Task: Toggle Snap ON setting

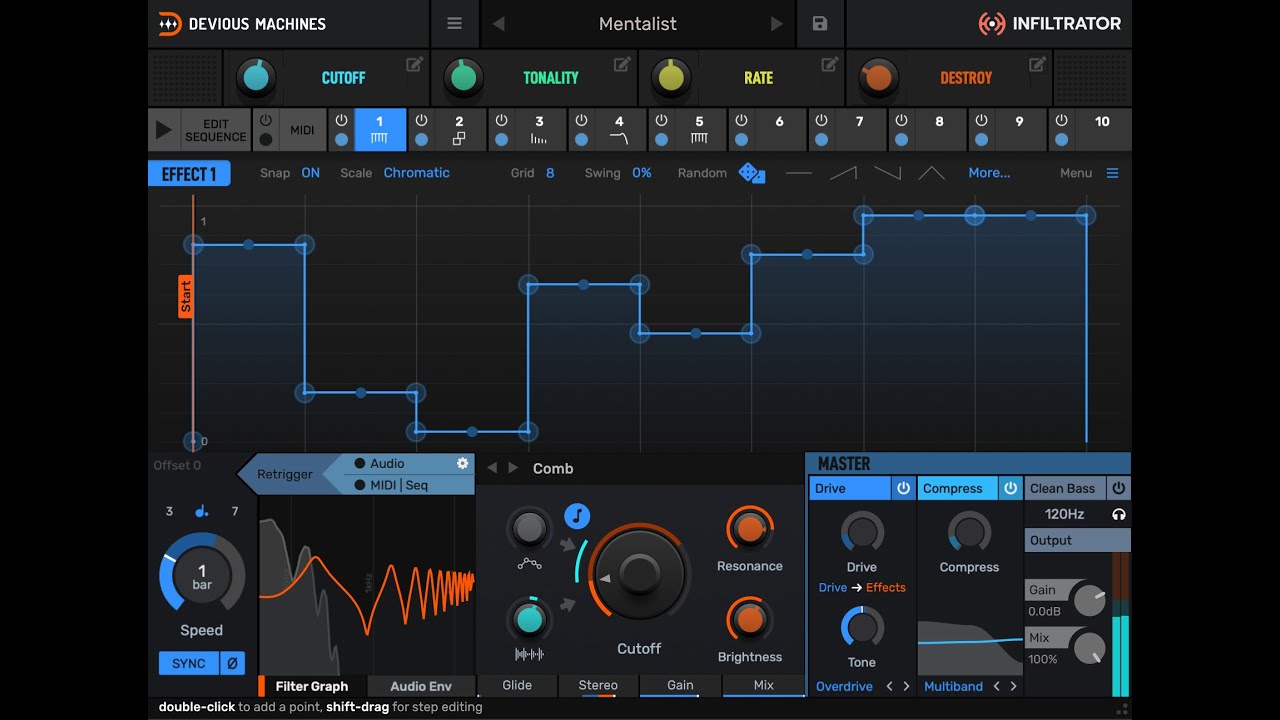Action: point(311,173)
